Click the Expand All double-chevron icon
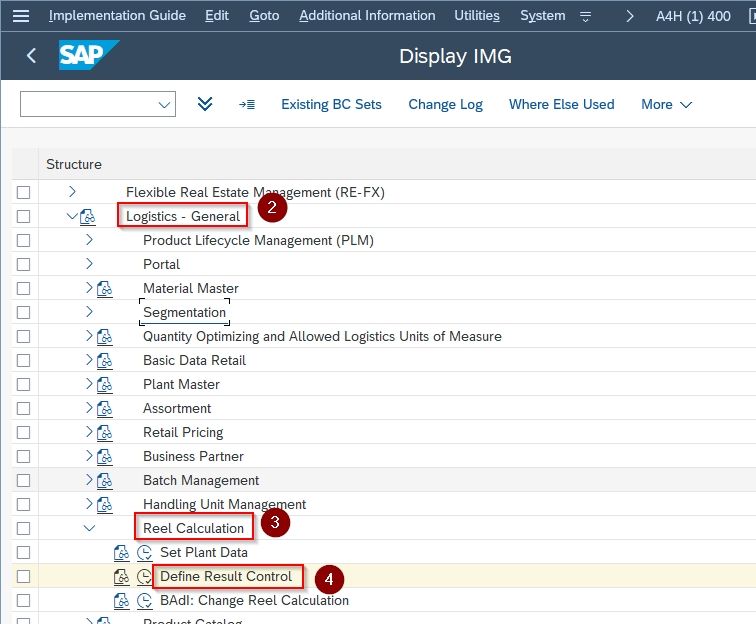The image size is (756, 624). pos(205,104)
